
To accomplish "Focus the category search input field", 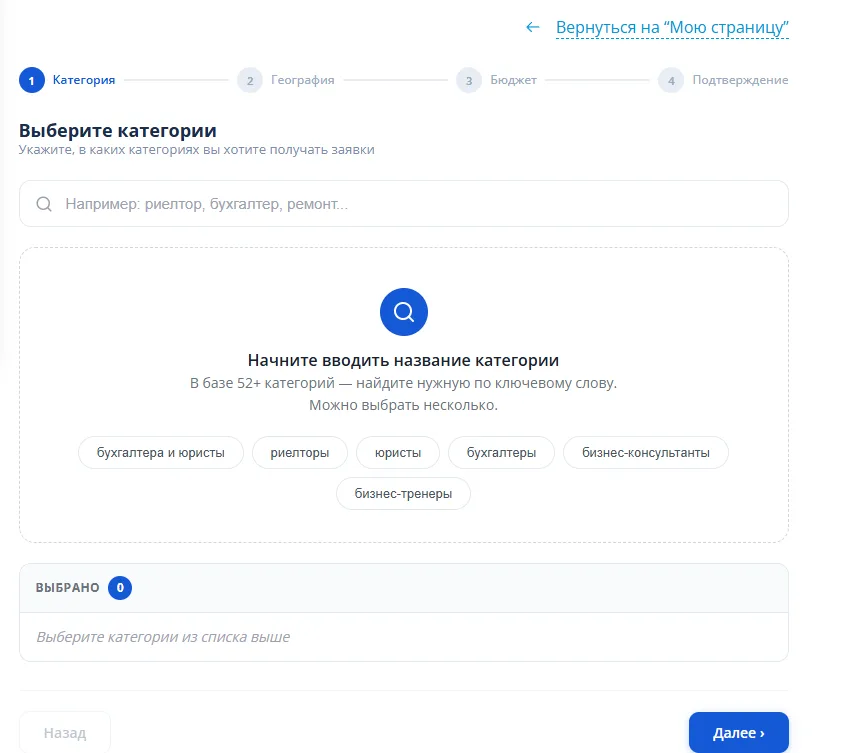I will (x=404, y=204).
